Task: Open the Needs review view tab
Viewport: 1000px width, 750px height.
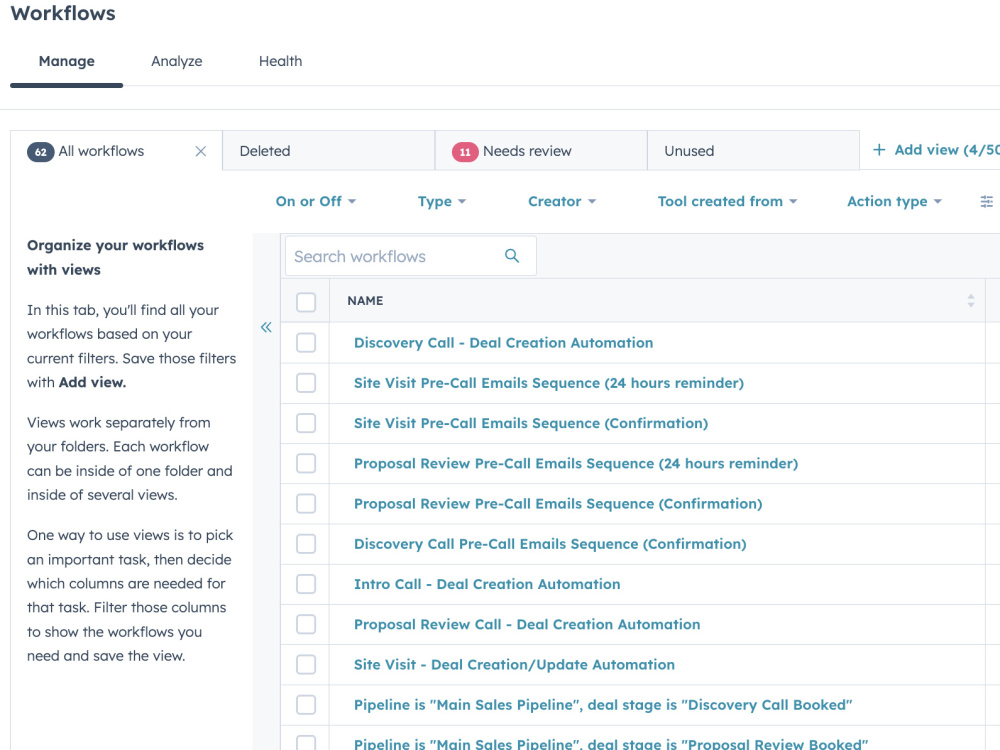Action: pyautogui.click(x=541, y=151)
